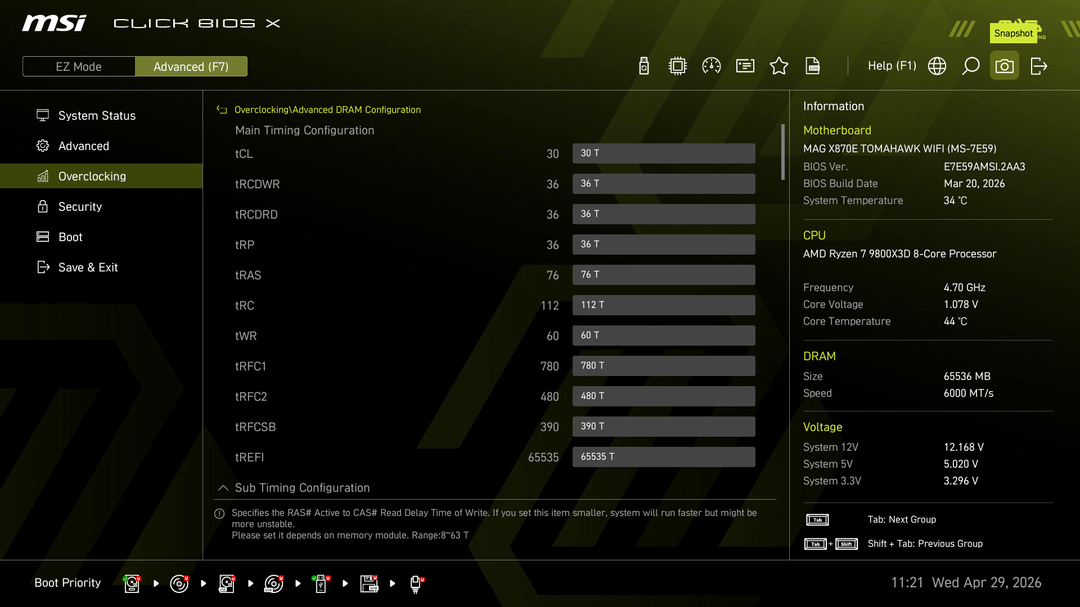1080x607 pixels.
Task: Take a snapshot with the camera icon
Action: (1004, 66)
